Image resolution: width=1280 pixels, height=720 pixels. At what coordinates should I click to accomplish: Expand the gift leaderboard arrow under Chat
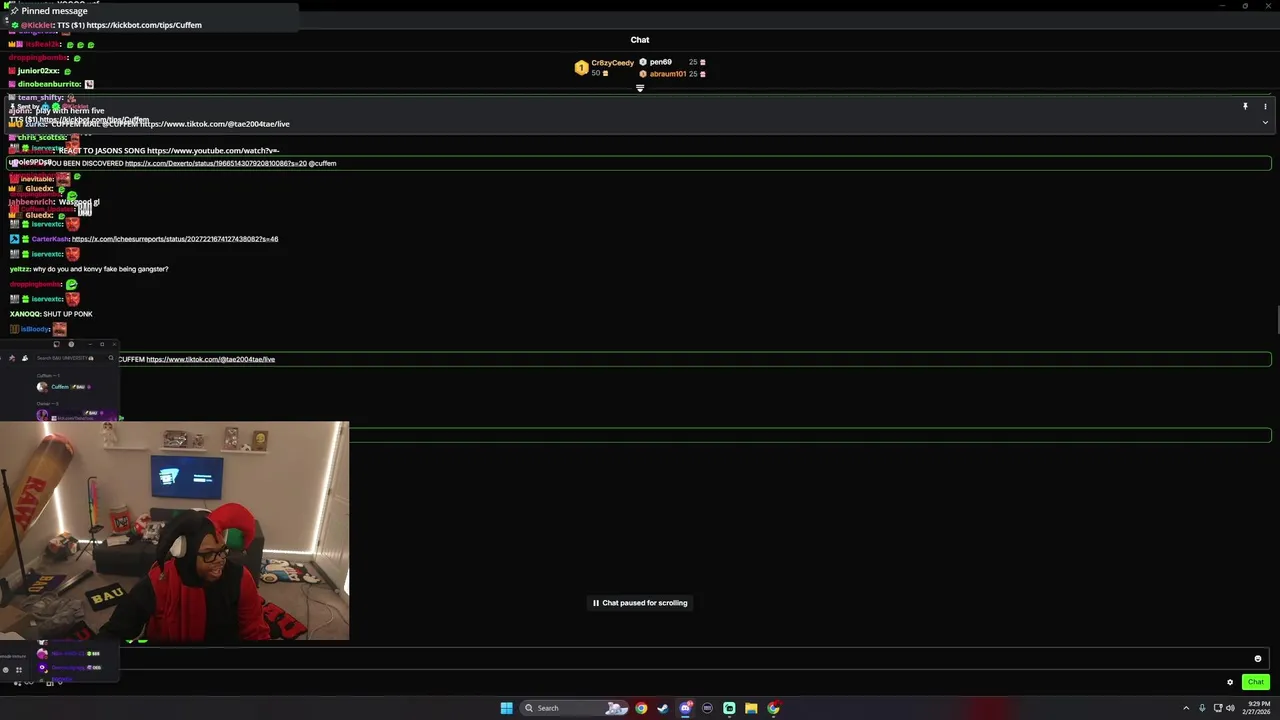point(640,88)
